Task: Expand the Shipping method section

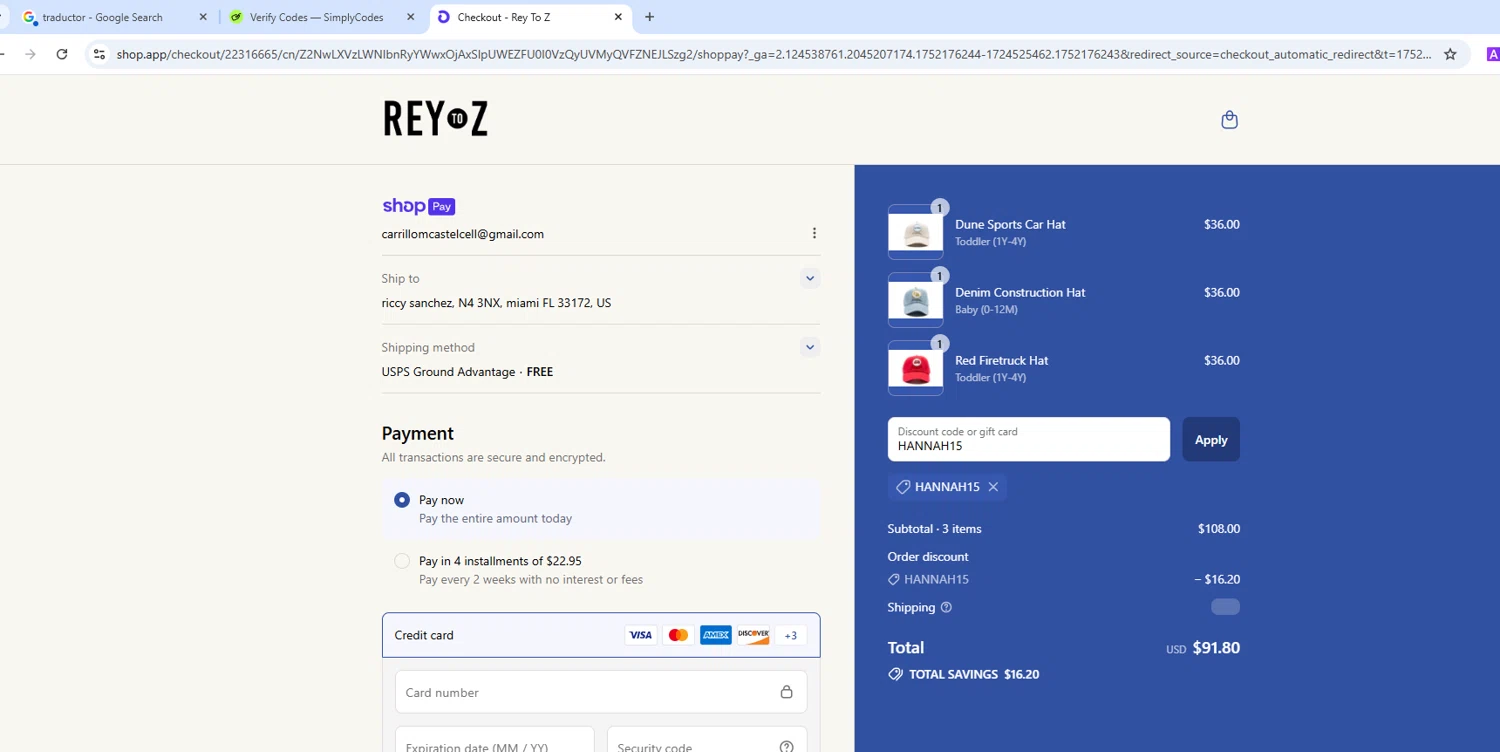Action: [x=810, y=347]
